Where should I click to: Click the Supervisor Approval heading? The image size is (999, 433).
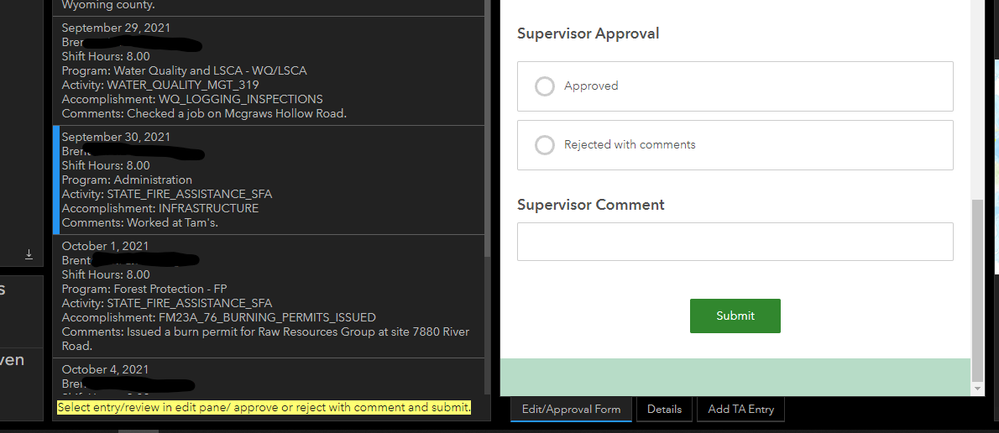point(588,34)
